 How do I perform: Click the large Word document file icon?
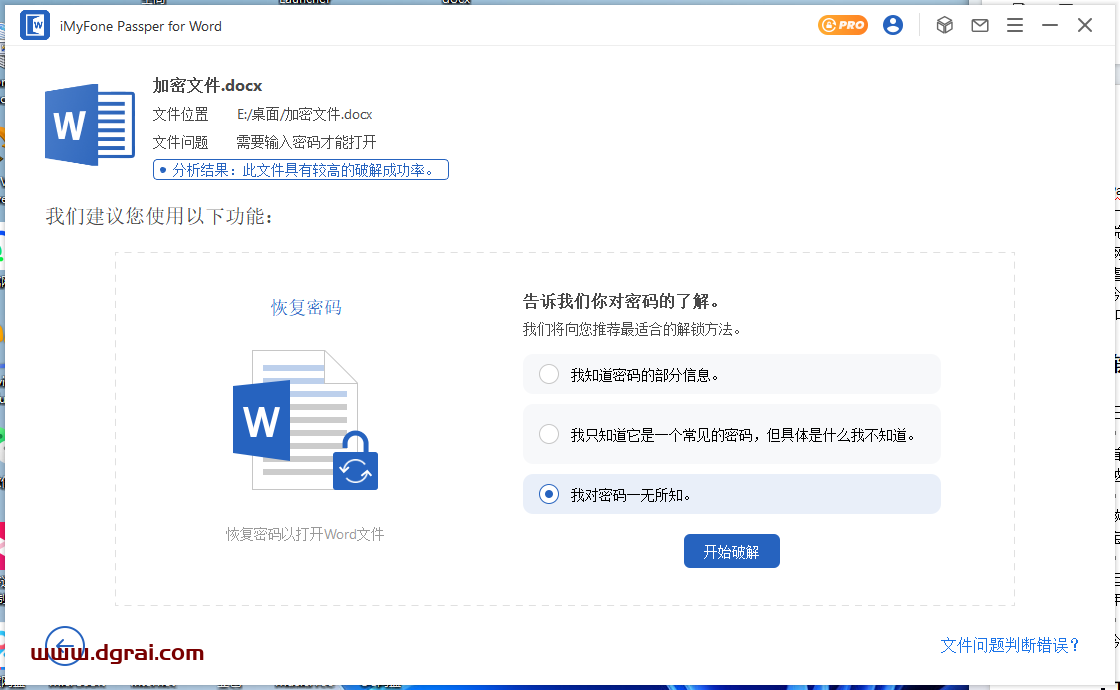click(x=89, y=125)
